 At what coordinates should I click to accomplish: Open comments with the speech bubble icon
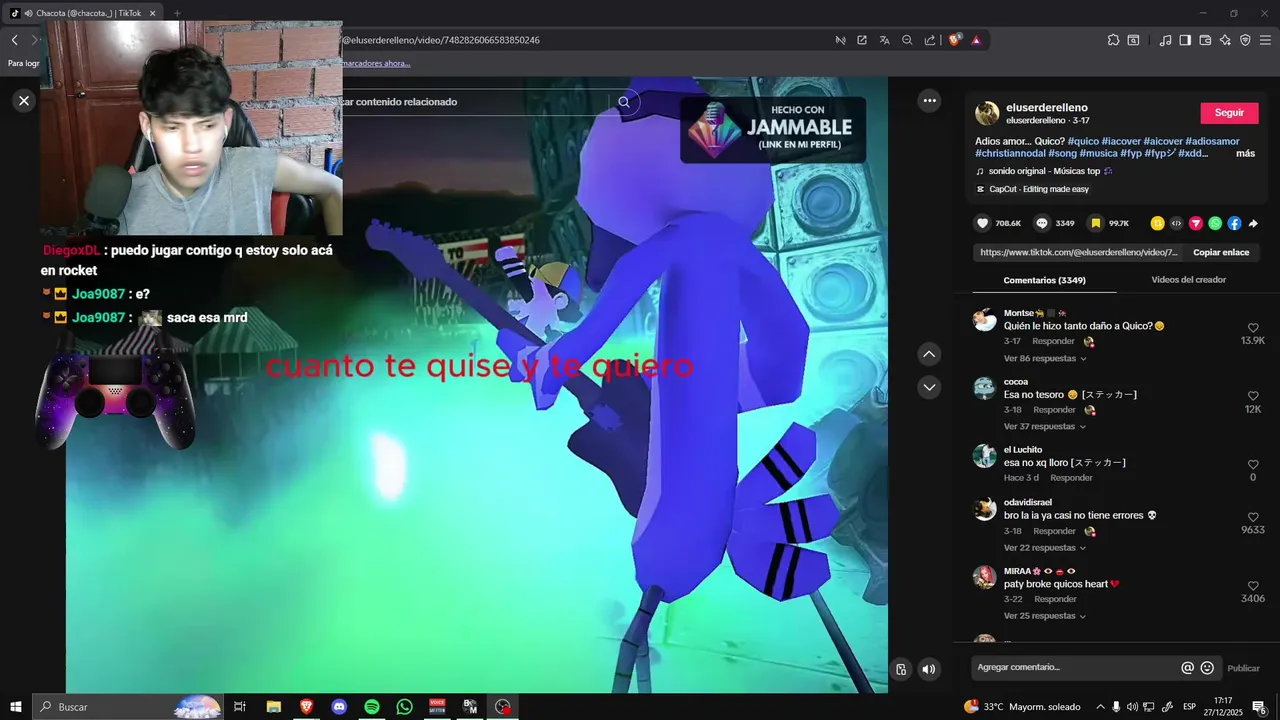(x=1042, y=223)
